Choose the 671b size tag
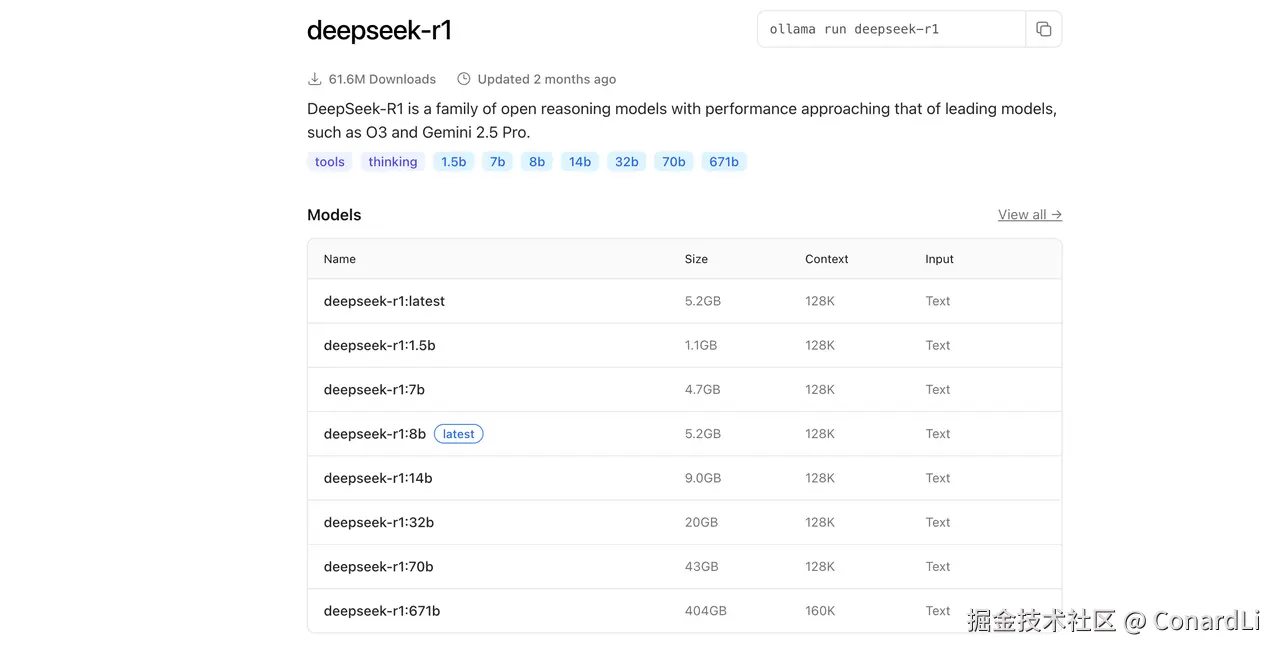This screenshot has height=654, width=1280. click(723, 162)
